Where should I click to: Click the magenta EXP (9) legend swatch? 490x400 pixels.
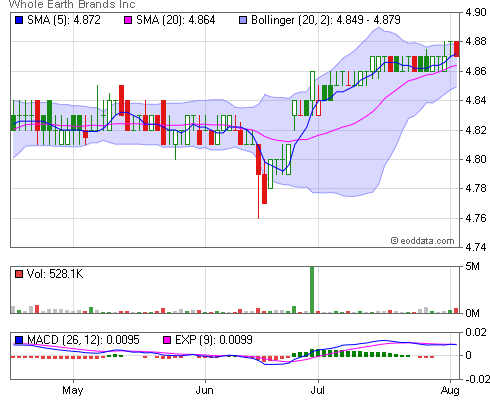coord(167,340)
